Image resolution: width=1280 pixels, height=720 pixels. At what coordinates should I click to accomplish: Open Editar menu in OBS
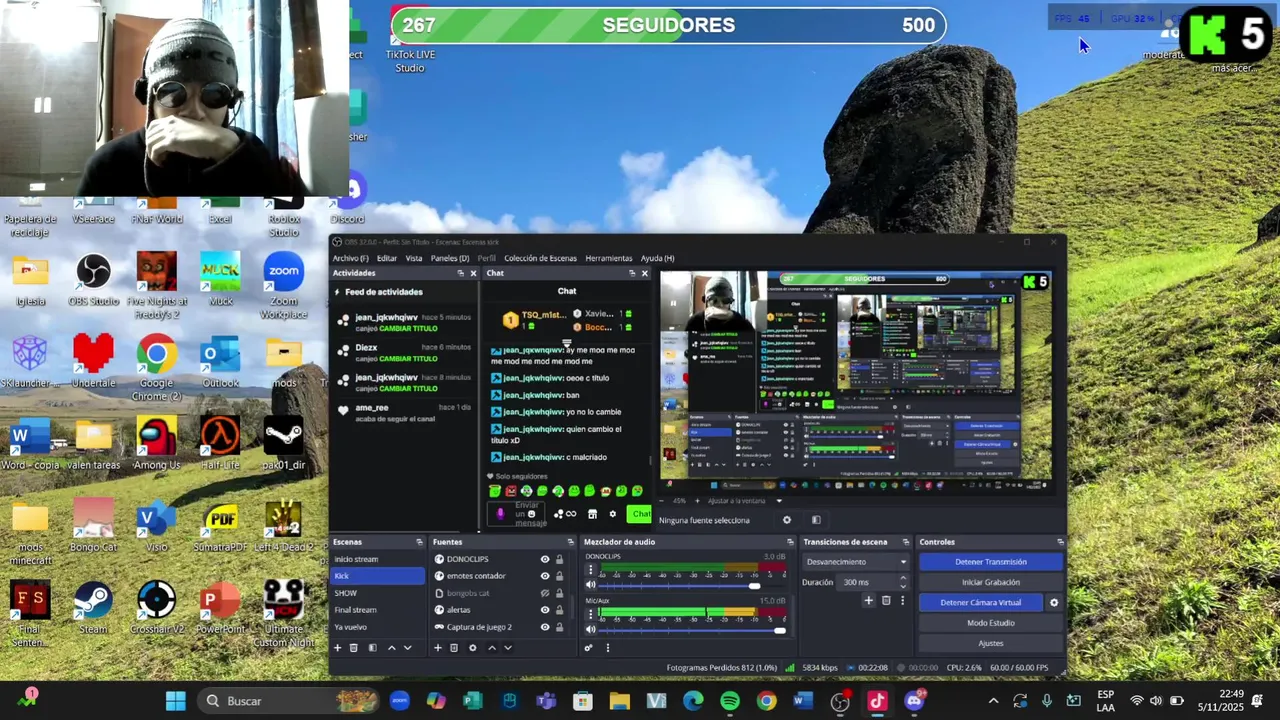(387, 258)
